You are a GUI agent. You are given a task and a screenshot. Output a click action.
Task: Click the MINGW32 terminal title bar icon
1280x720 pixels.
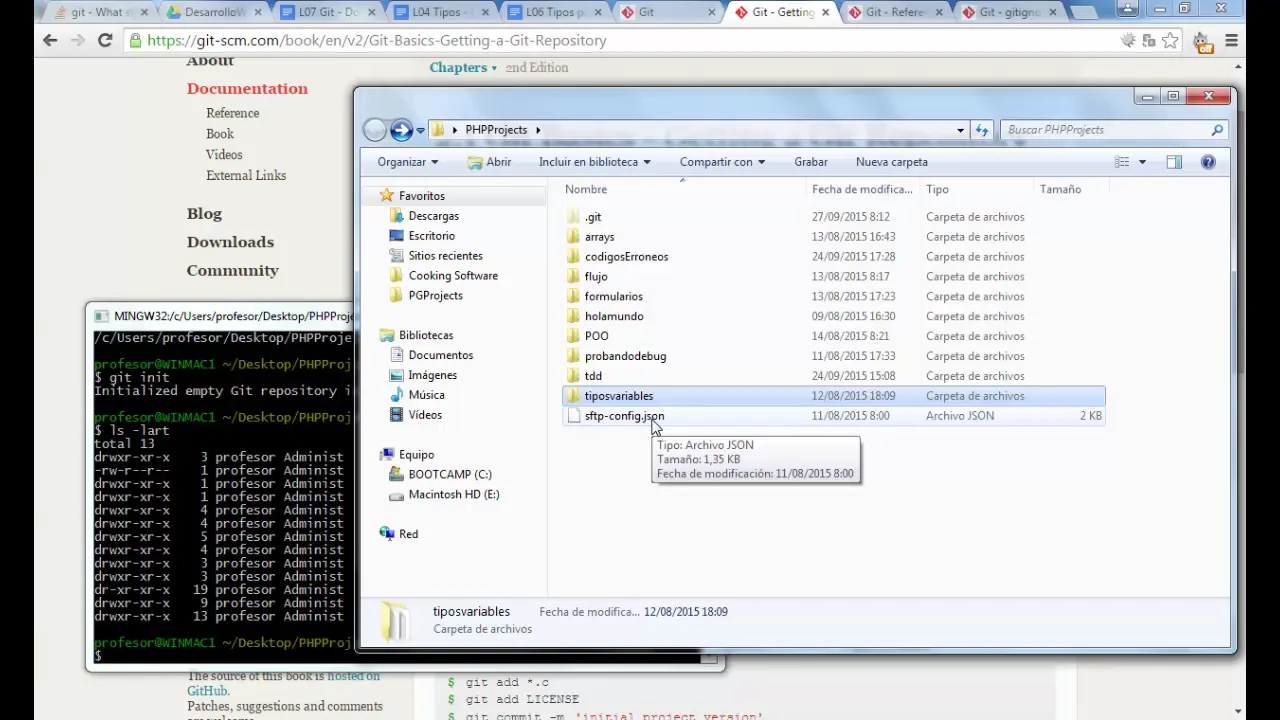click(102, 316)
